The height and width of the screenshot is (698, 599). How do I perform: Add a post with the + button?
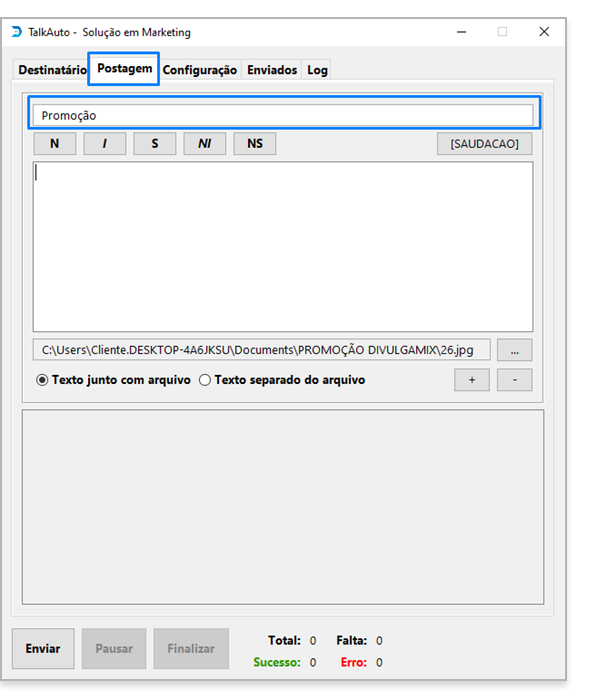click(472, 380)
